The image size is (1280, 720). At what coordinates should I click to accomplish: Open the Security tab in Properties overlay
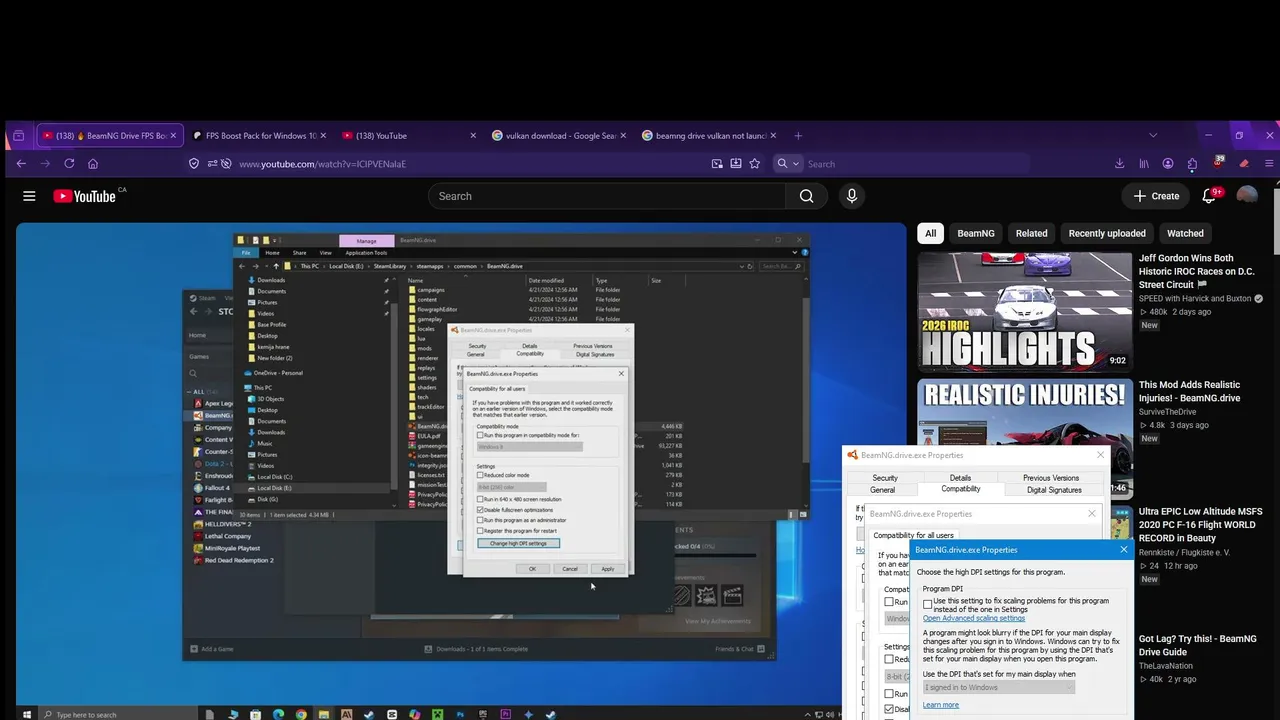(885, 478)
